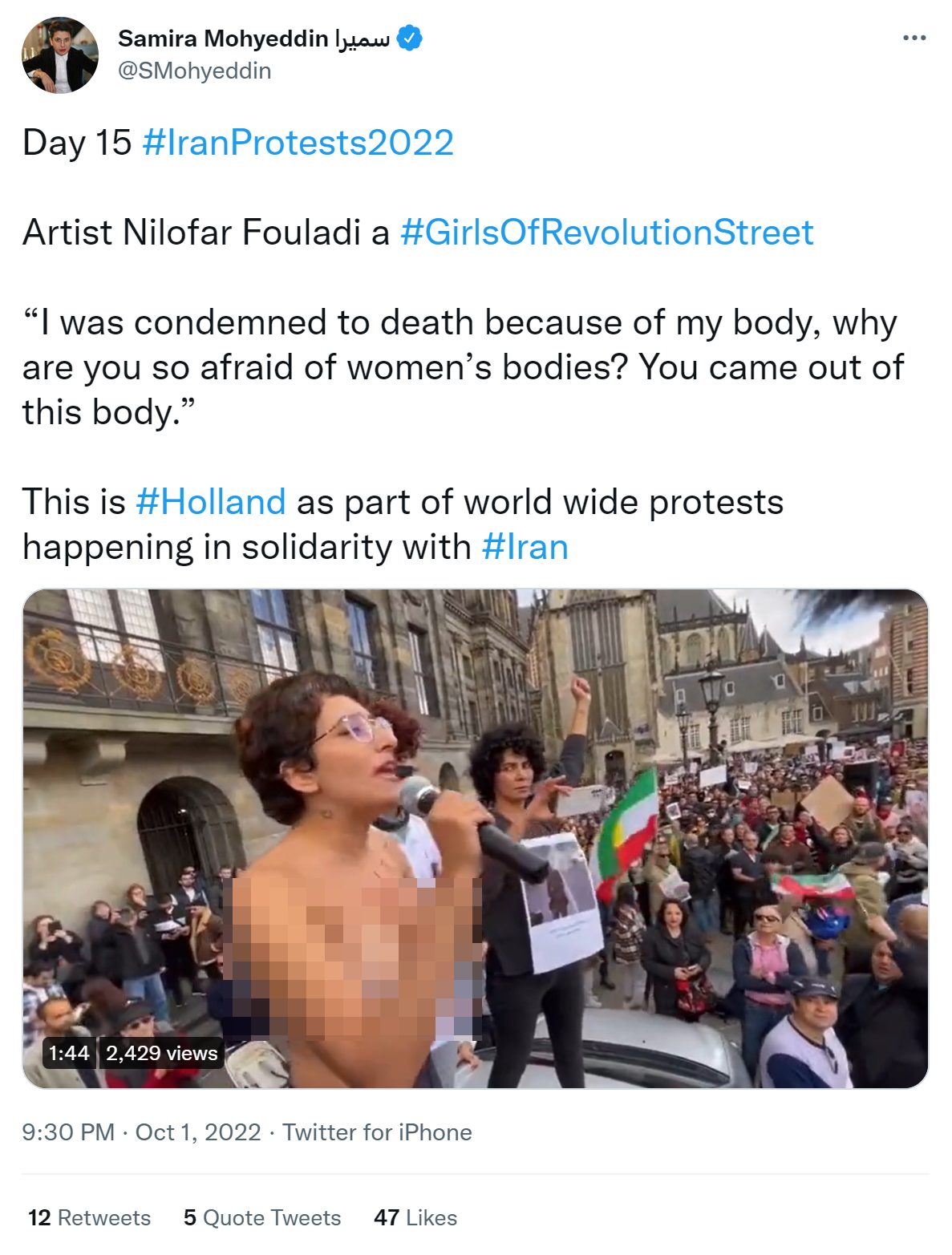View the 12 Retweets list
This screenshot has height=1255, width=952.
click(x=89, y=1217)
